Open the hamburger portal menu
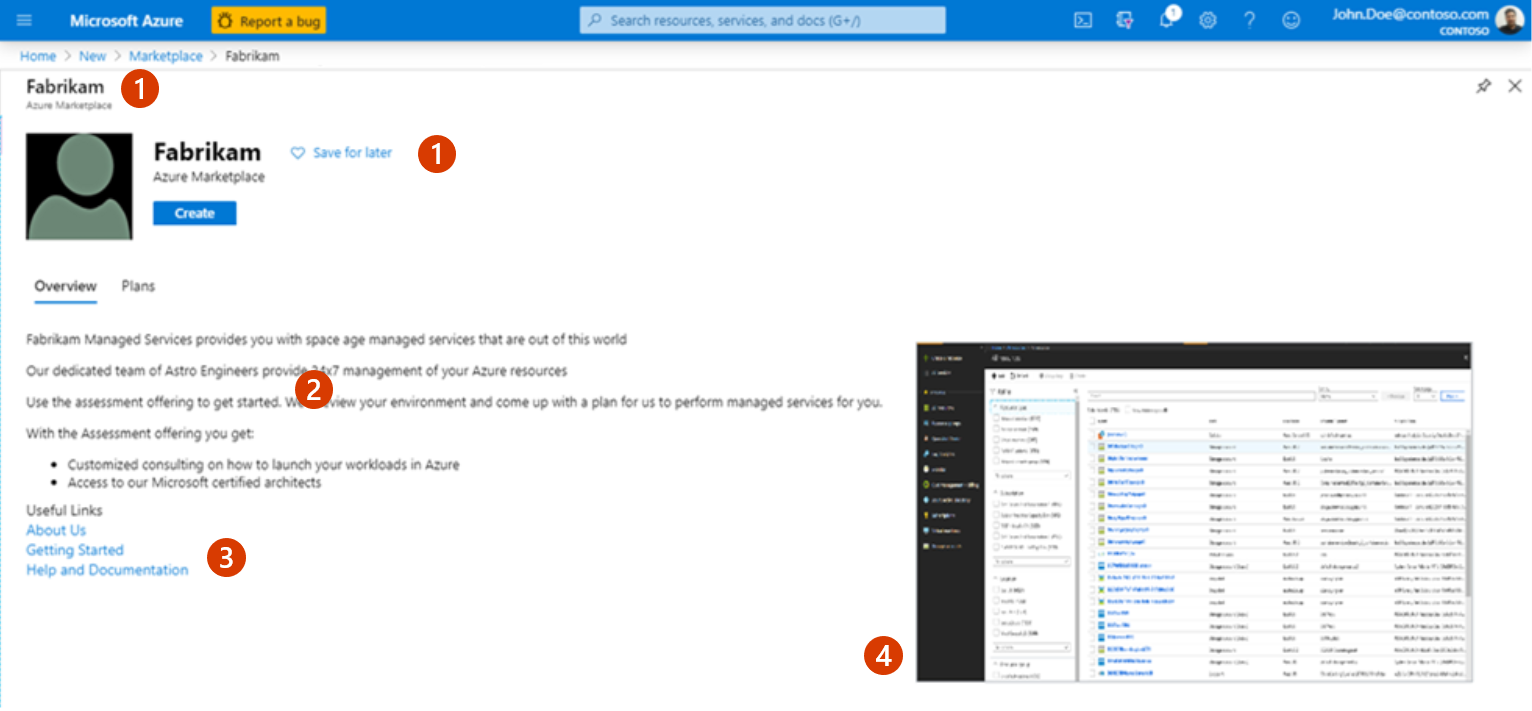This screenshot has height=711, width=1532. 25,20
